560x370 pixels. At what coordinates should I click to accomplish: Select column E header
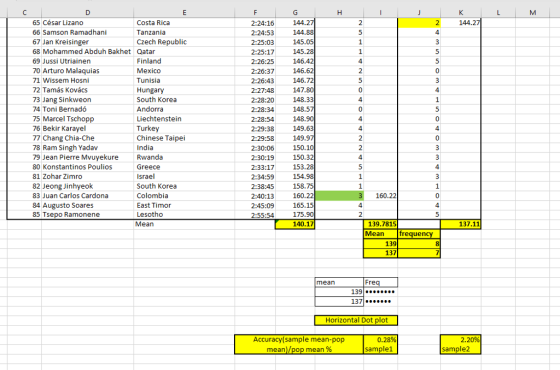tap(184, 12)
